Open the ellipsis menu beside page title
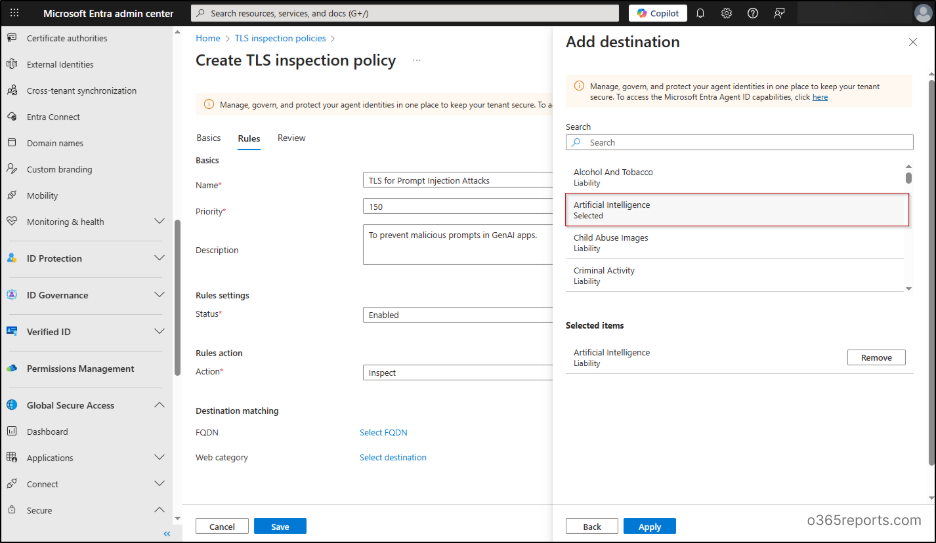The width and height of the screenshot is (936, 543). [417, 60]
